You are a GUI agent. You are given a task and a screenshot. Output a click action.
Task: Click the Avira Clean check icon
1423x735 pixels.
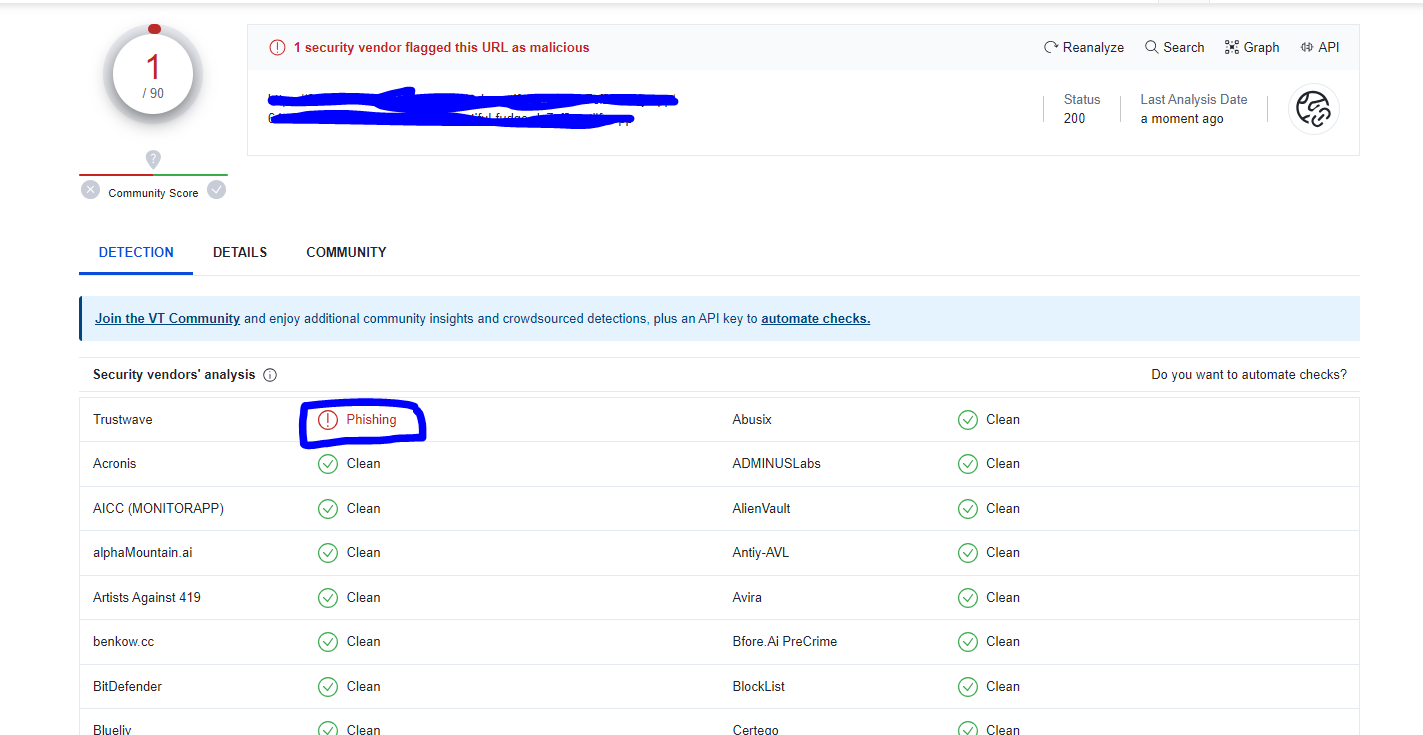click(968, 598)
